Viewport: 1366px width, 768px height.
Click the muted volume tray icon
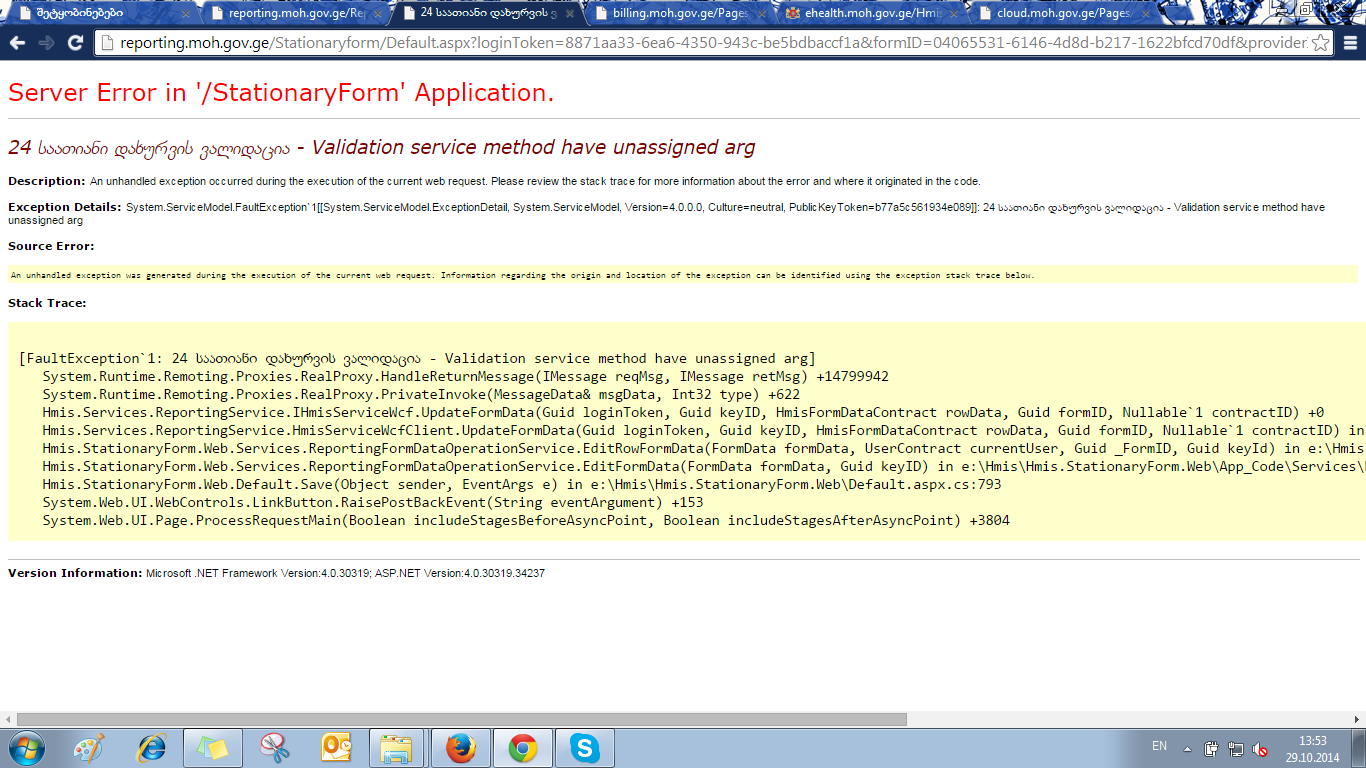1260,749
